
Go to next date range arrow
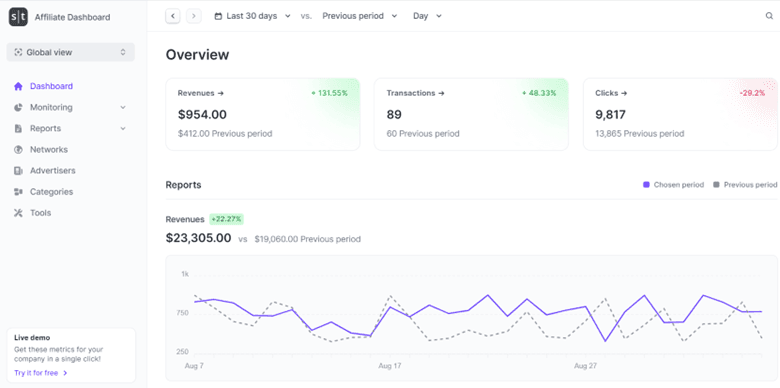194,16
